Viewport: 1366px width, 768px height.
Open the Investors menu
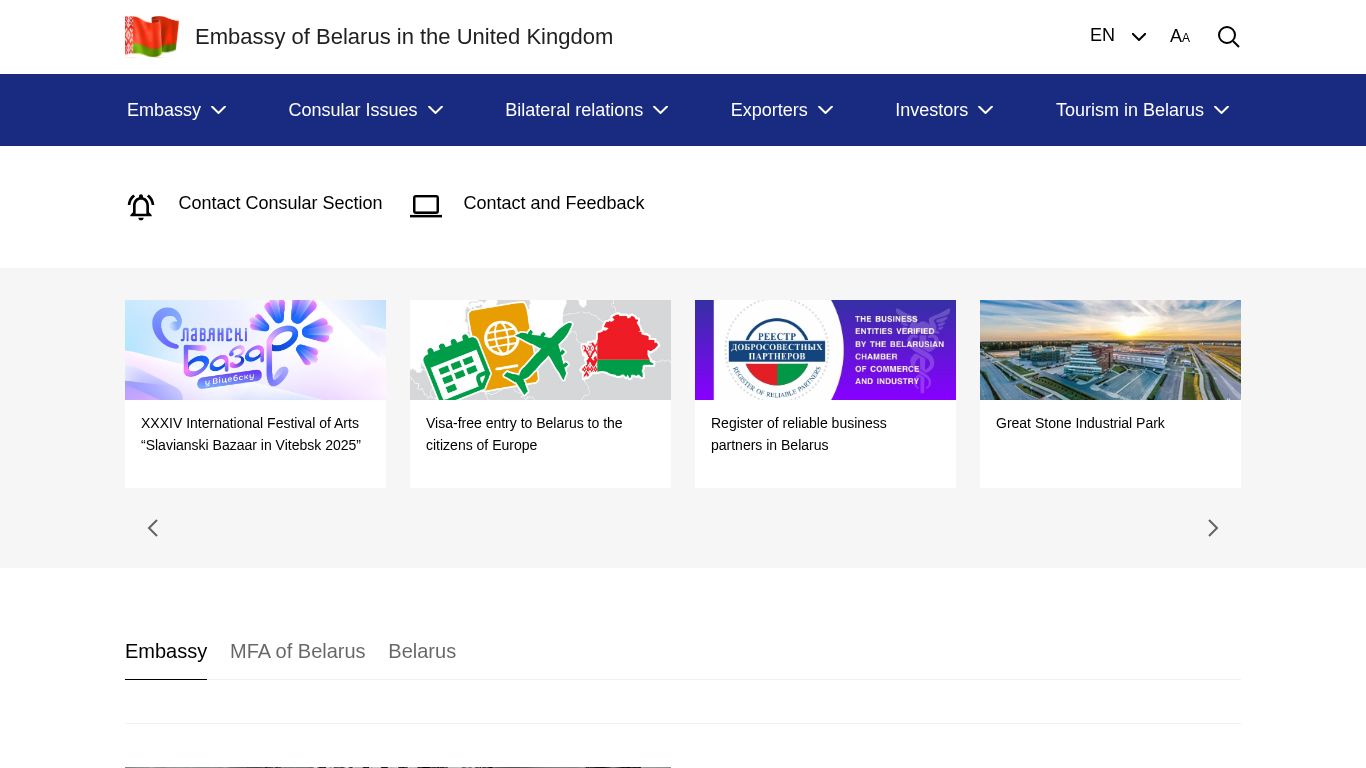pyautogui.click(x=944, y=110)
